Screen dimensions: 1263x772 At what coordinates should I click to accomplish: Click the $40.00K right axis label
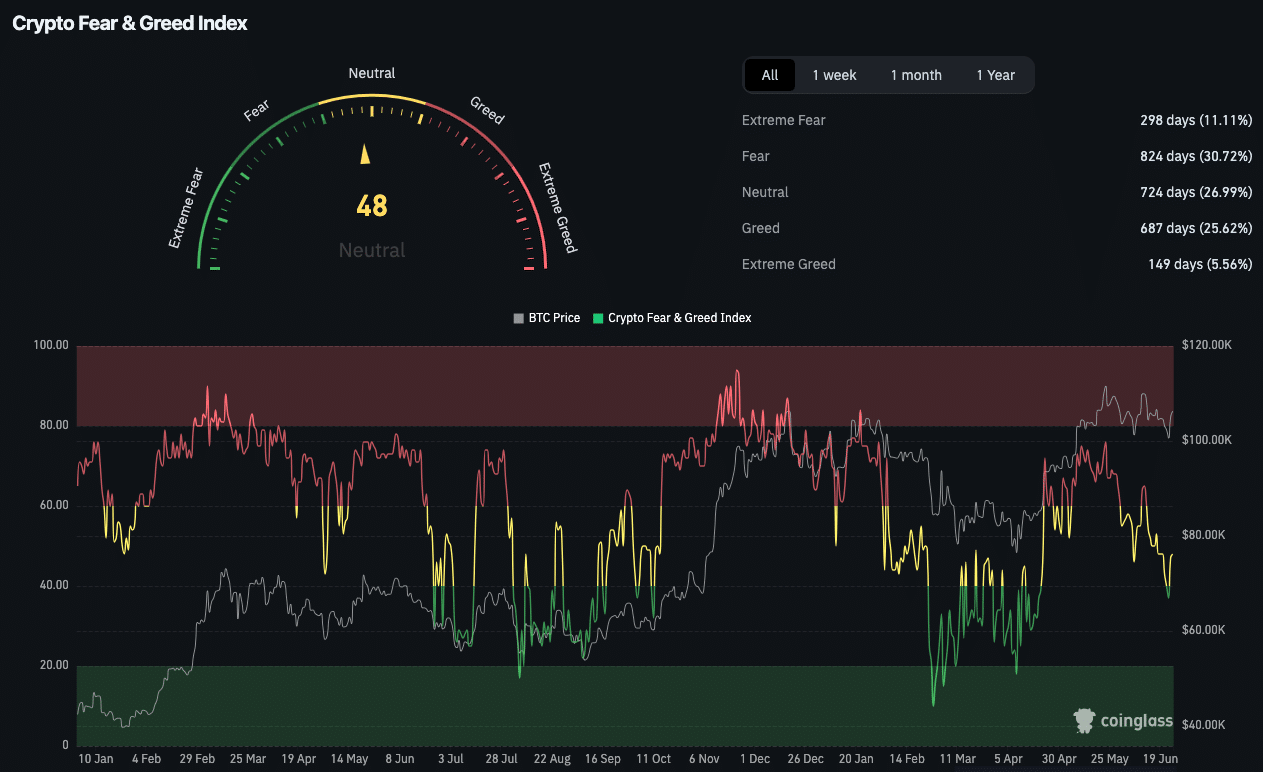point(1203,725)
